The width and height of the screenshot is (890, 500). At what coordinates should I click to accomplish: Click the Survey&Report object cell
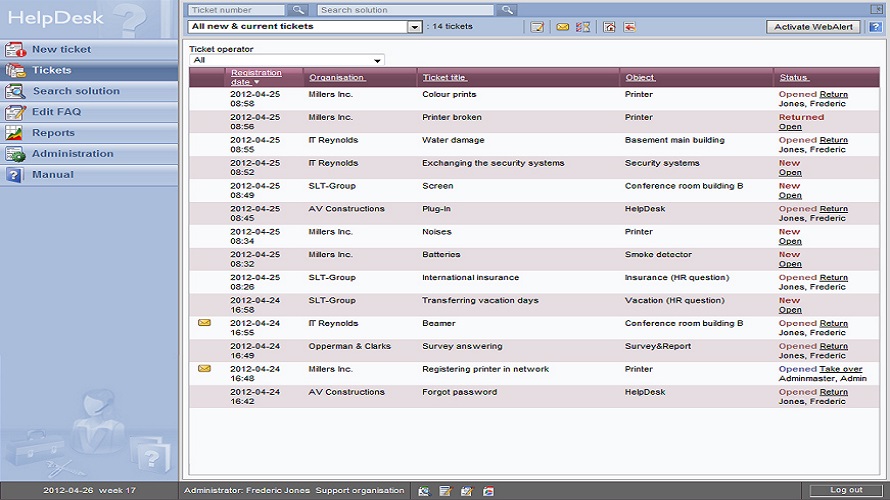click(658, 346)
